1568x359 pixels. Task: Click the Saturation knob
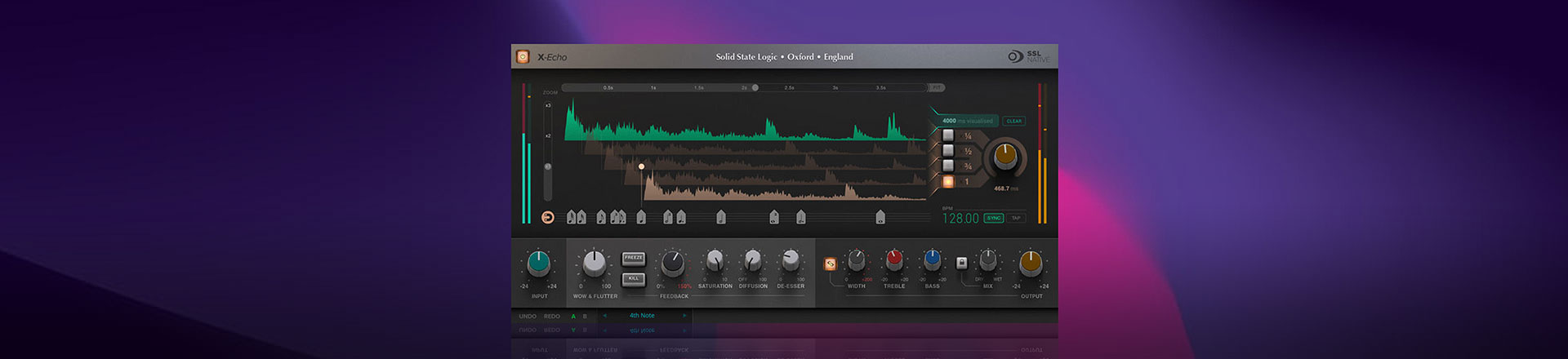coord(715,260)
